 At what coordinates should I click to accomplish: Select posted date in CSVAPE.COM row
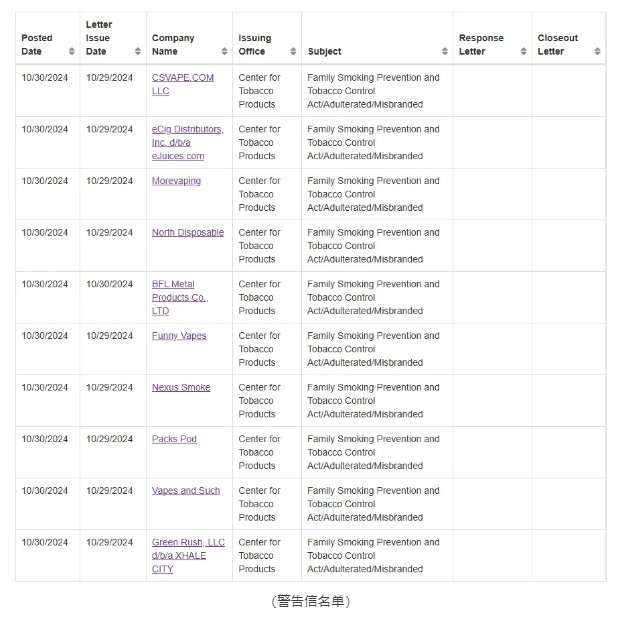45,77
